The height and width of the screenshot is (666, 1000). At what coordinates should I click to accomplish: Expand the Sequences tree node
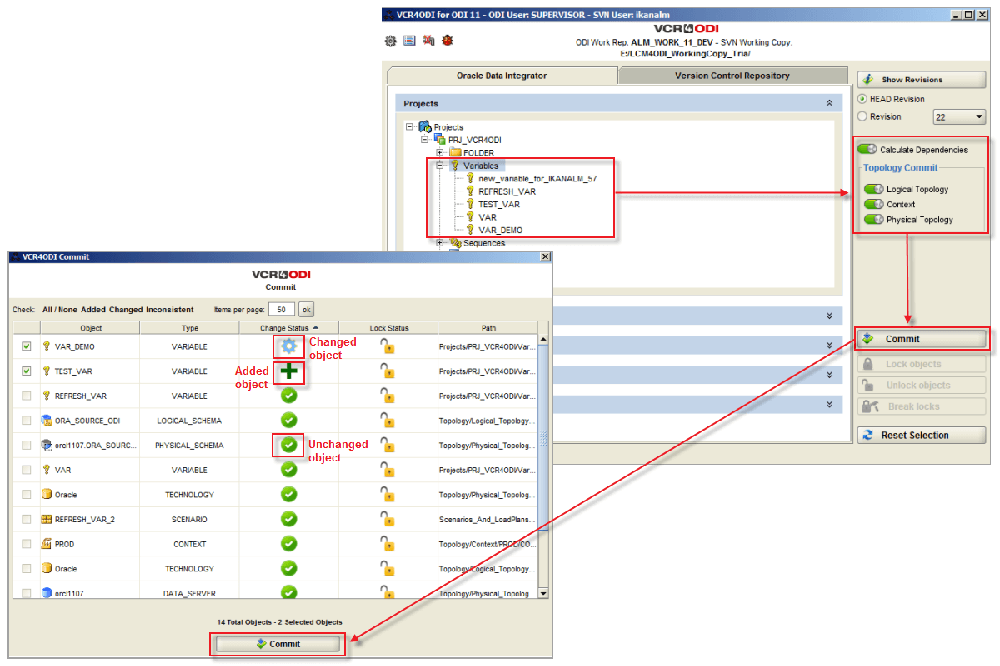coord(439,243)
